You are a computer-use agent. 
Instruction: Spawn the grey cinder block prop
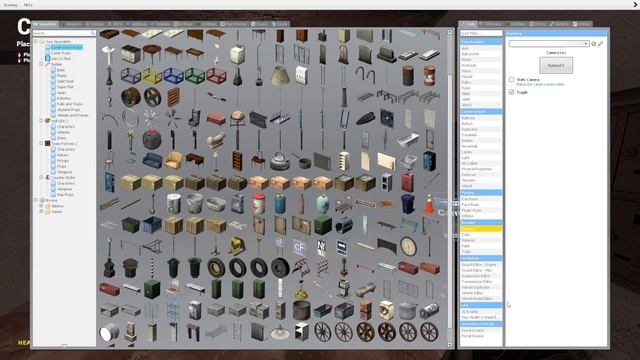pos(386,182)
